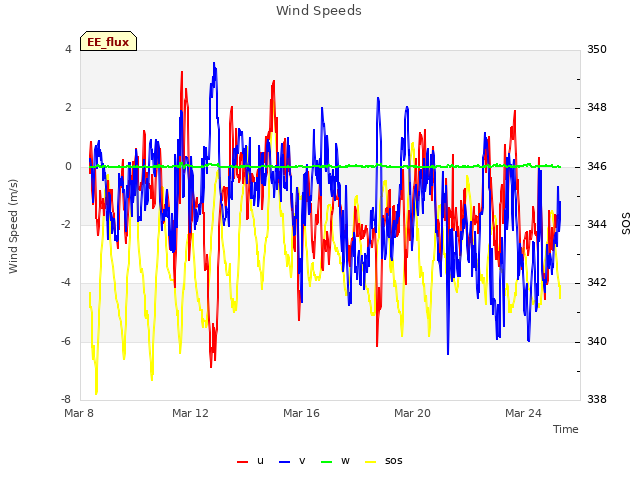
Task: Toggle the w series legend entry
Action: (x=336, y=461)
